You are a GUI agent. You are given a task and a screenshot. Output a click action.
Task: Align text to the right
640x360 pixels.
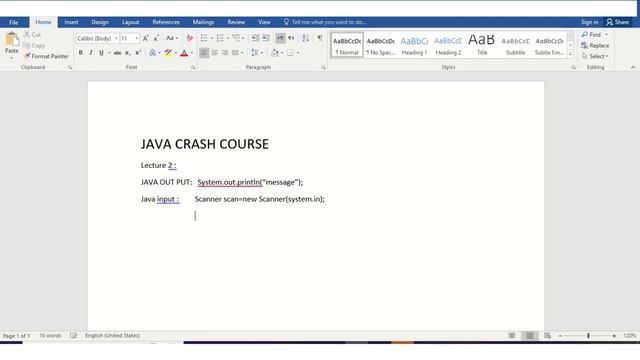tap(225, 53)
